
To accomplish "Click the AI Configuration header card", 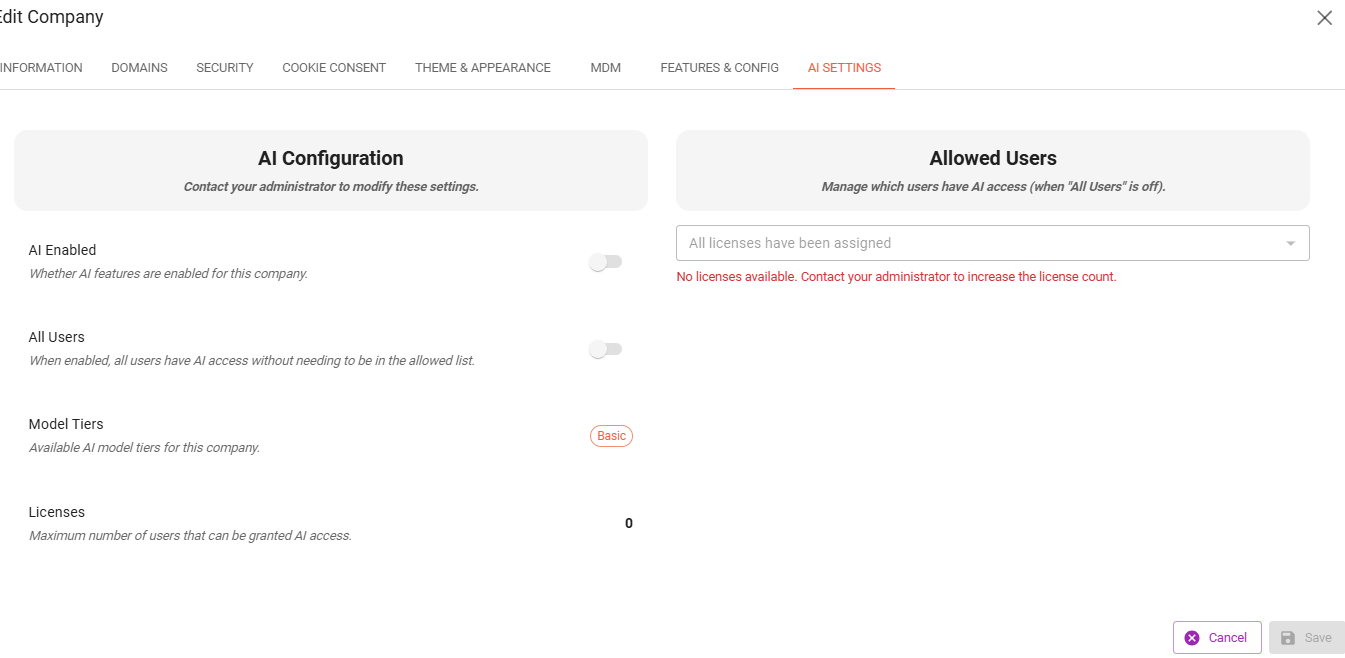I will click(x=331, y=170).
